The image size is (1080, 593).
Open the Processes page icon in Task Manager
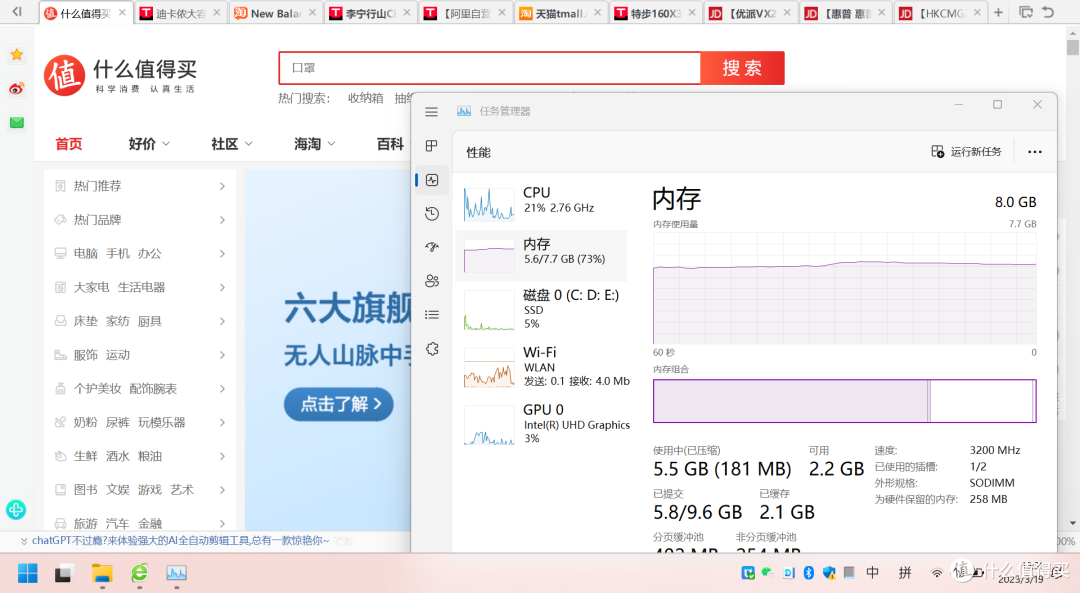pyautogui.click(x=432, y=145)
